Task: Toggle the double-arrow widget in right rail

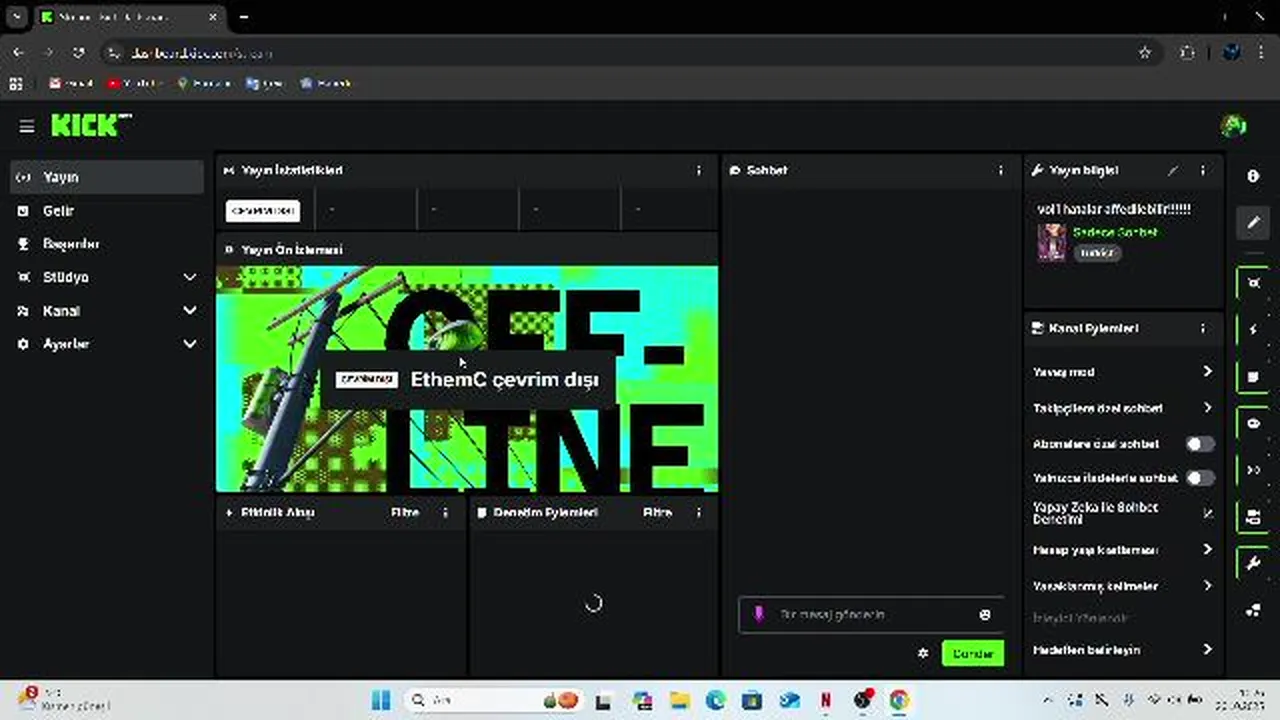Action: click(x=1253, y=470)
